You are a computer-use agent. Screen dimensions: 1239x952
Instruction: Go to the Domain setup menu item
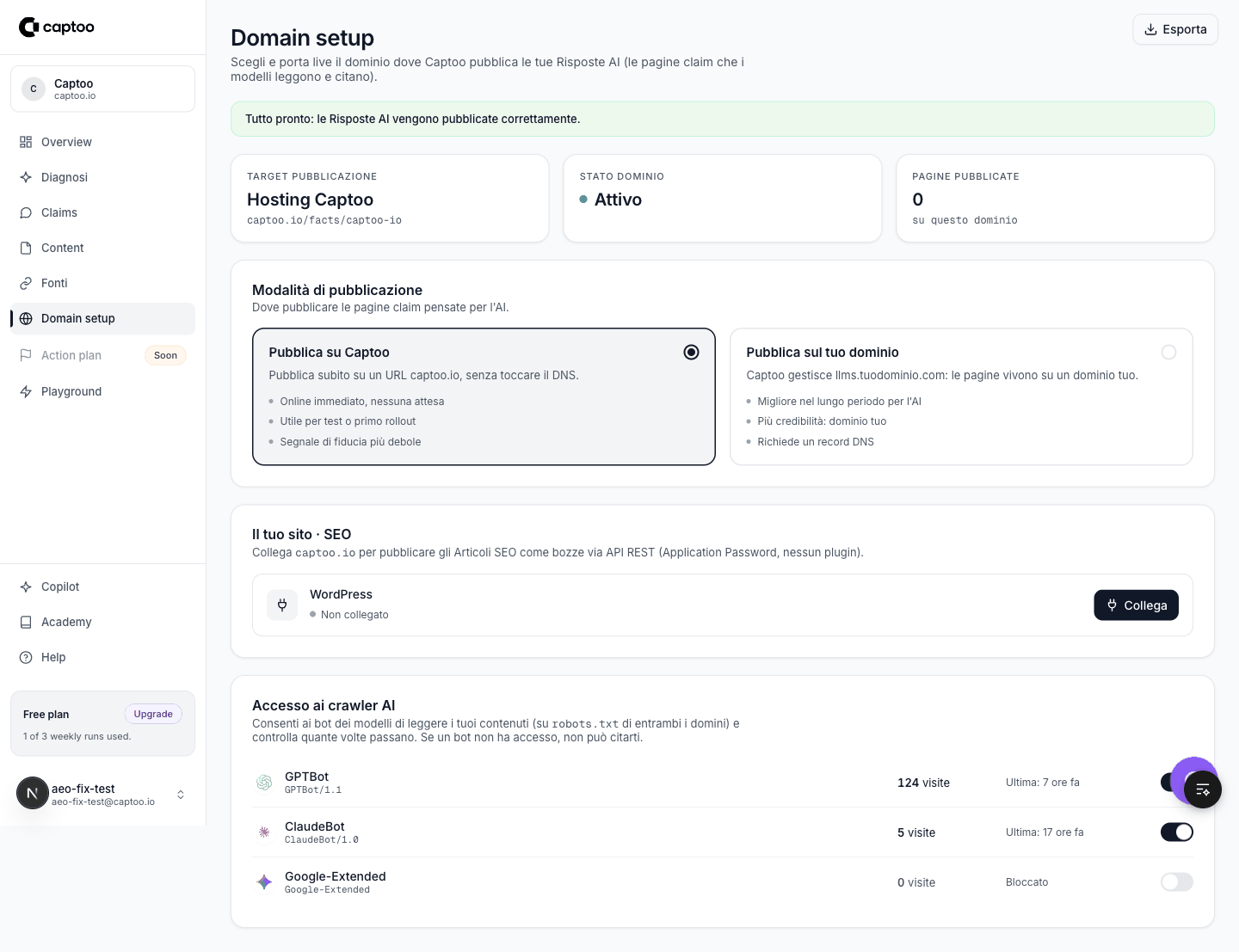point(102,318)
